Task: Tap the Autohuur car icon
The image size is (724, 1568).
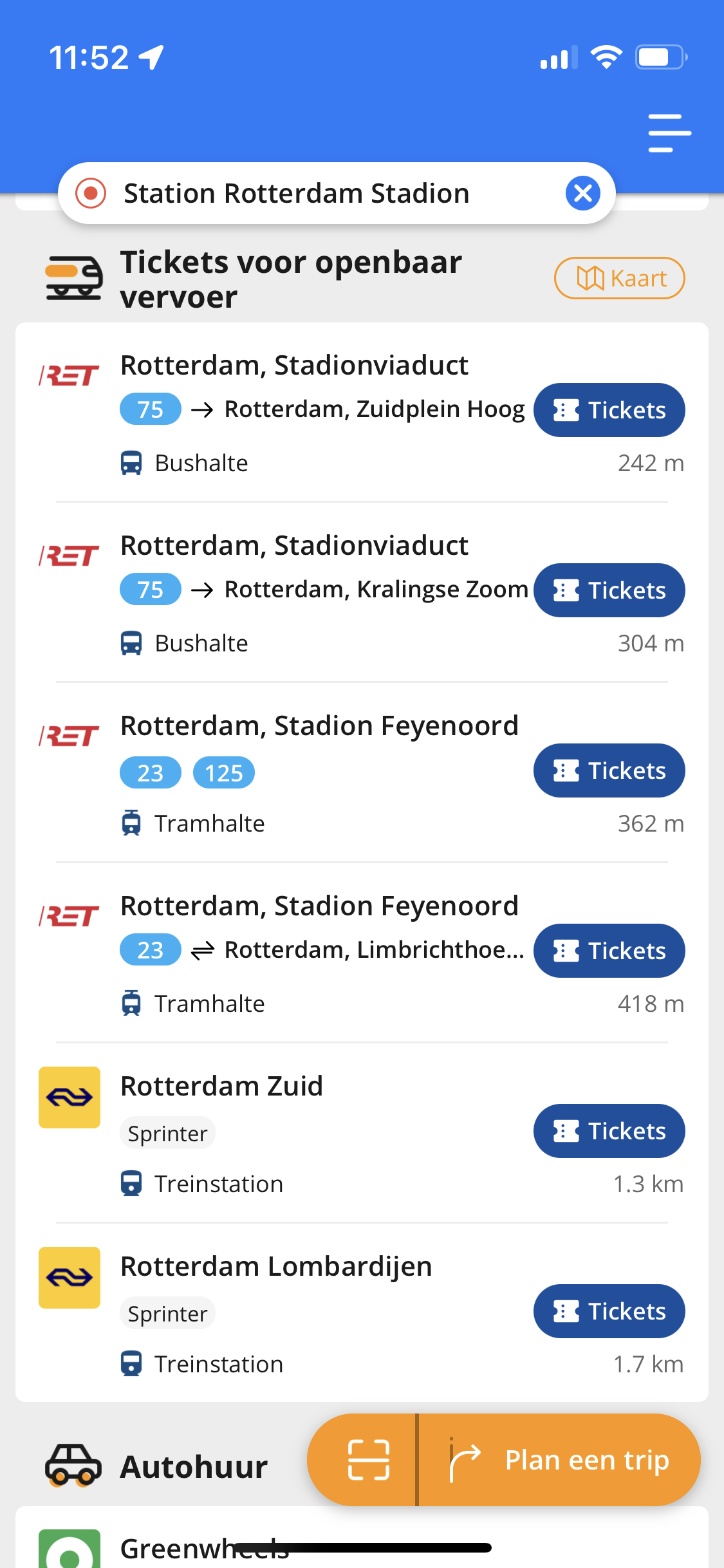Action: (x=73, y=1465)
